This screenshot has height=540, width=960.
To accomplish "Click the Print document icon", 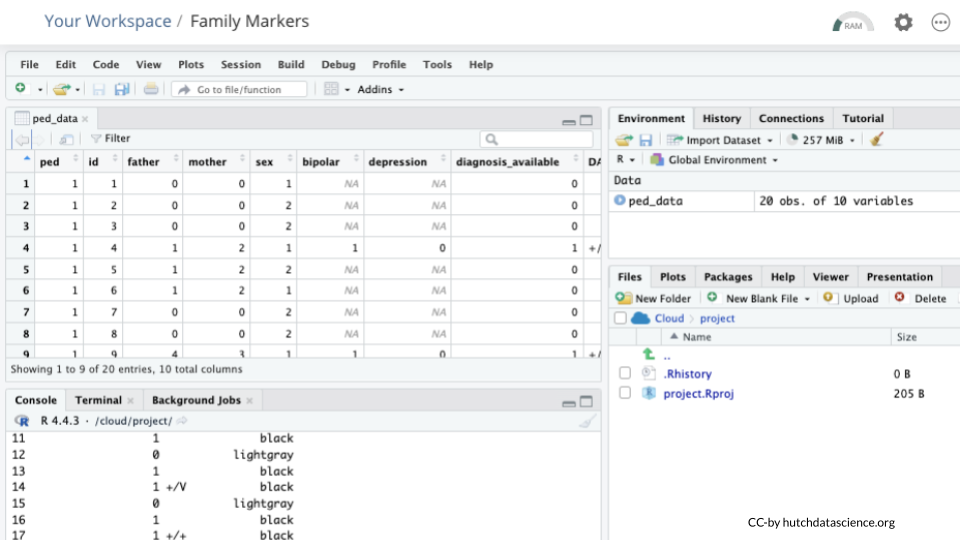I will 151,89.
